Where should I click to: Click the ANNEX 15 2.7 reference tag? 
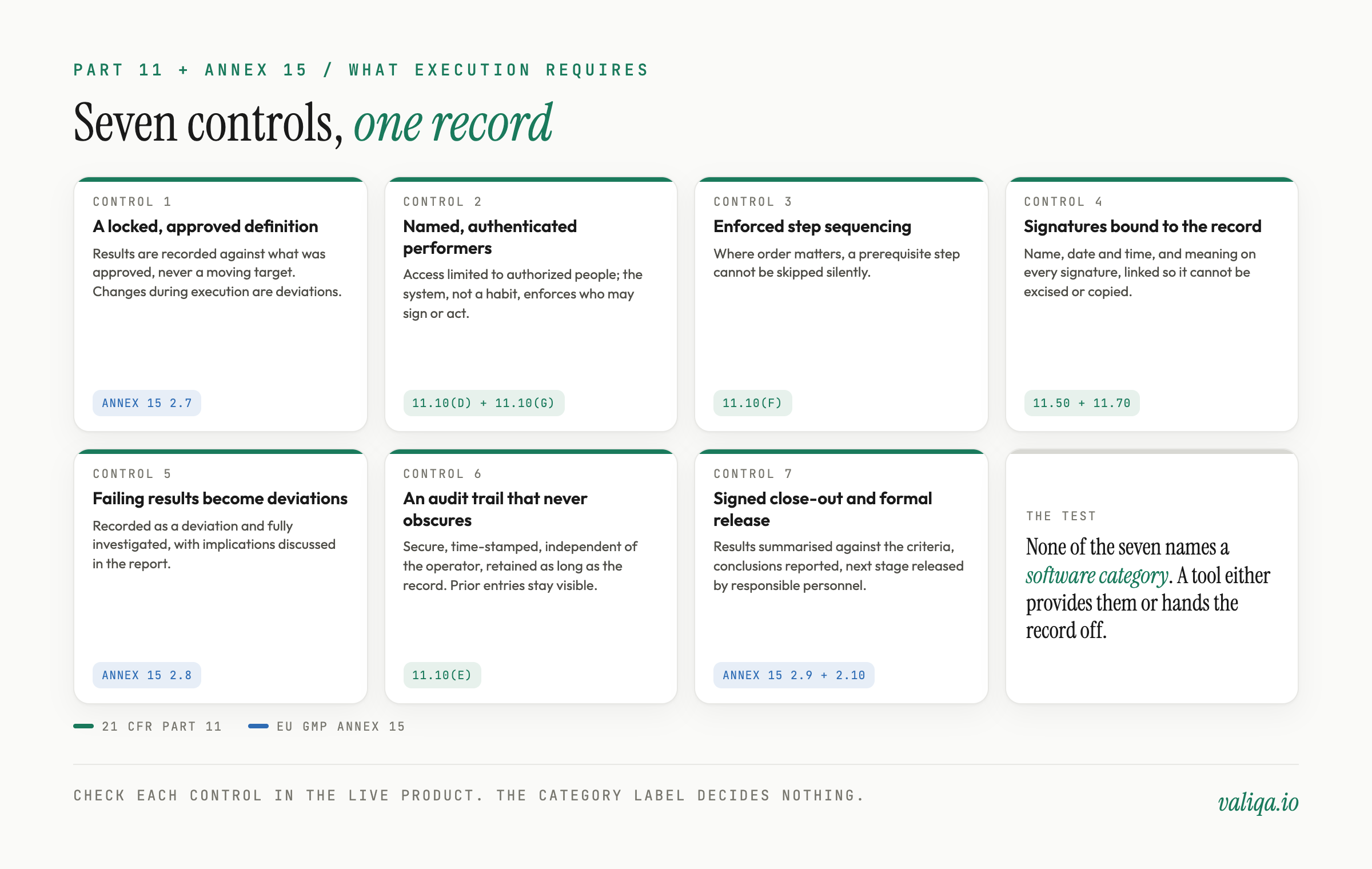pyautogui.click(x=147, y=403)
